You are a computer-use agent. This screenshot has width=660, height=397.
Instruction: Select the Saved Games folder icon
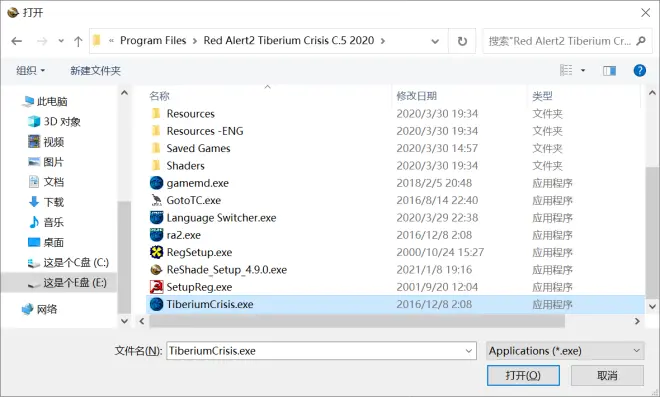[x=156, y=148]
